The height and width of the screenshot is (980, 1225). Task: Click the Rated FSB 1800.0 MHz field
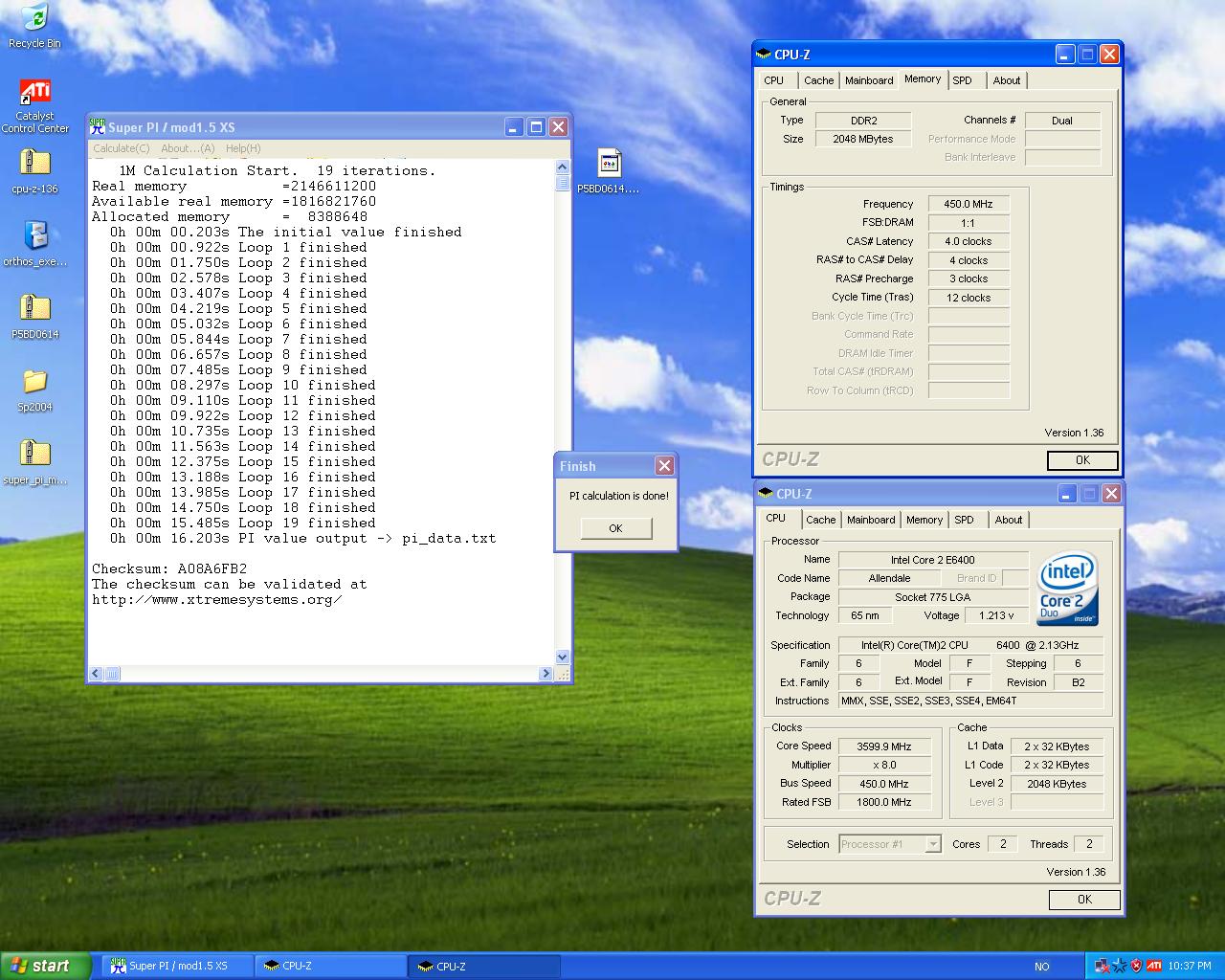point(883,802)
